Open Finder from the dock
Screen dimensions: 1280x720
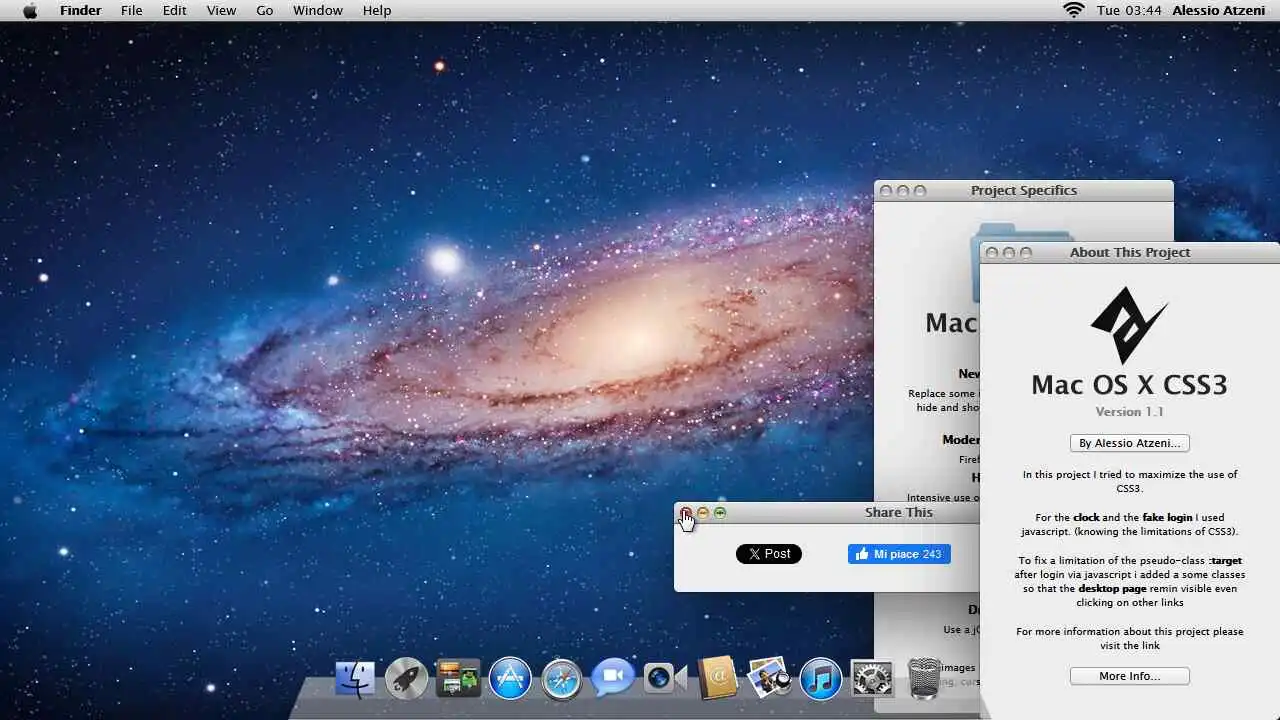tap(355, 679)
